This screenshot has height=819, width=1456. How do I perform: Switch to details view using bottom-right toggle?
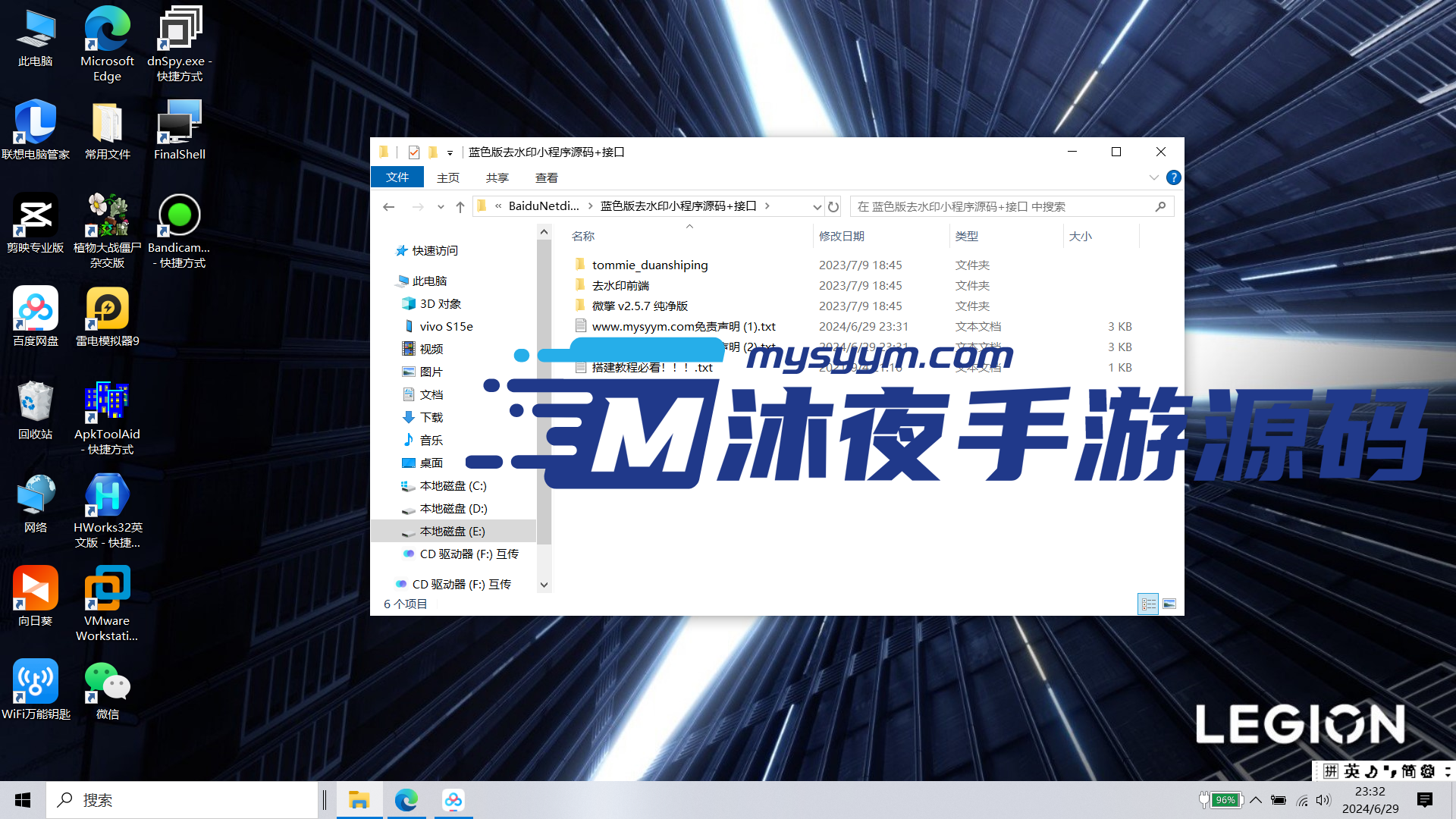[1148, 604]
